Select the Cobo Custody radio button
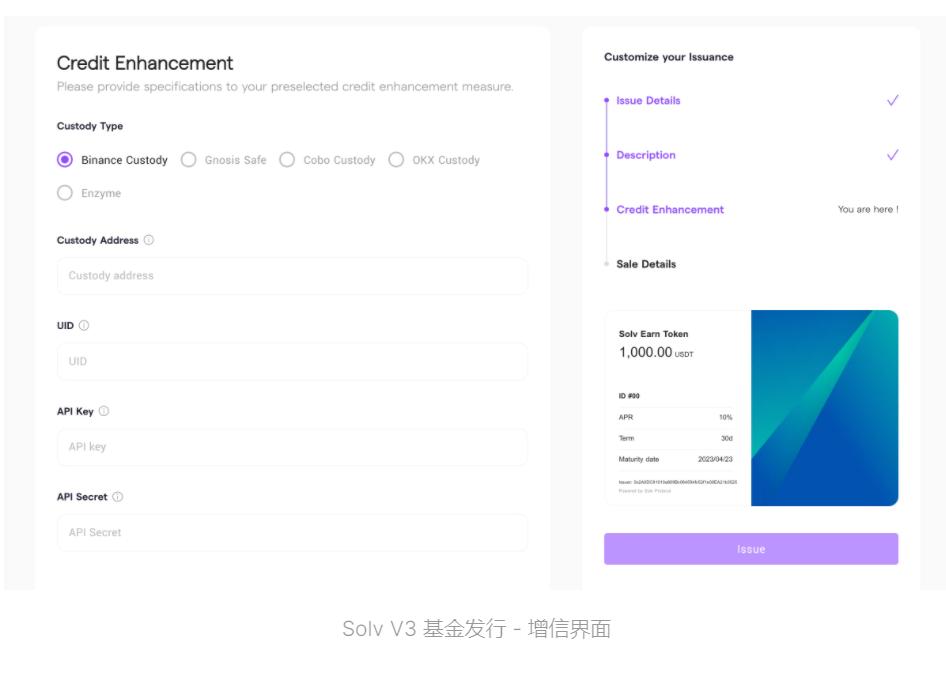This screenshot has width=946, height=680. coord(287,160)
